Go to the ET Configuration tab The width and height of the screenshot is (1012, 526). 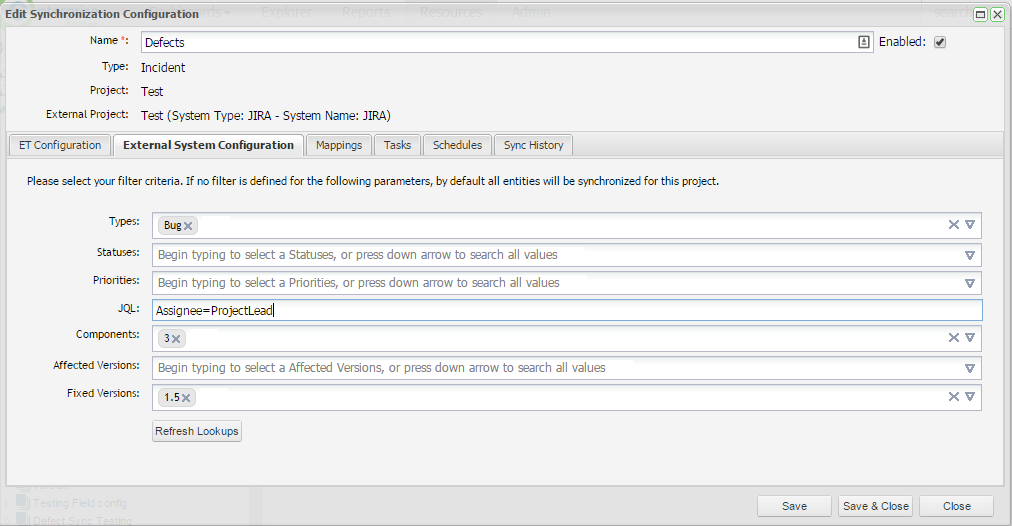click(x=60, y=145)
